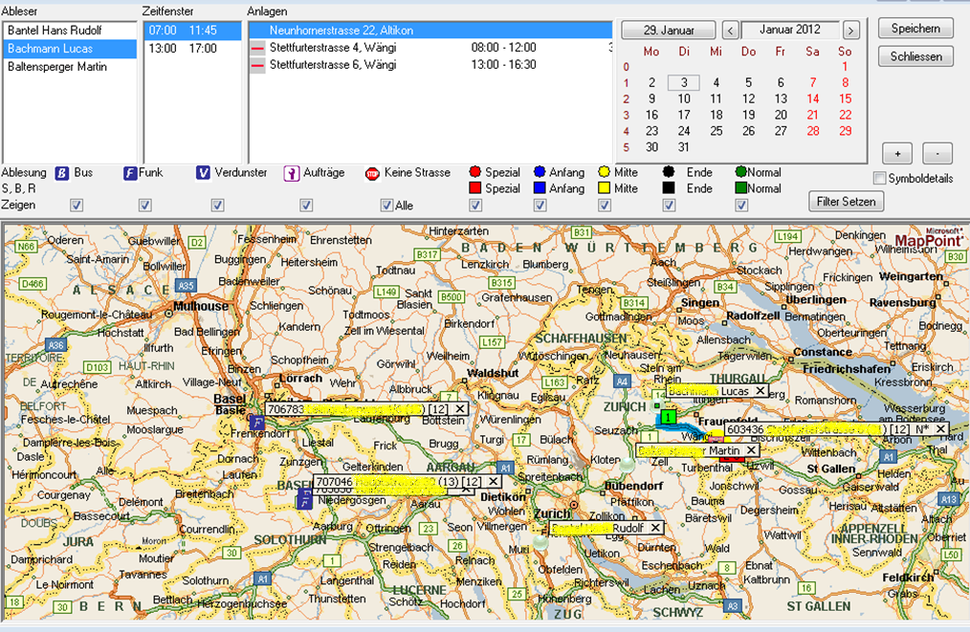Click the Filter Setzen button

coord(846,202)
